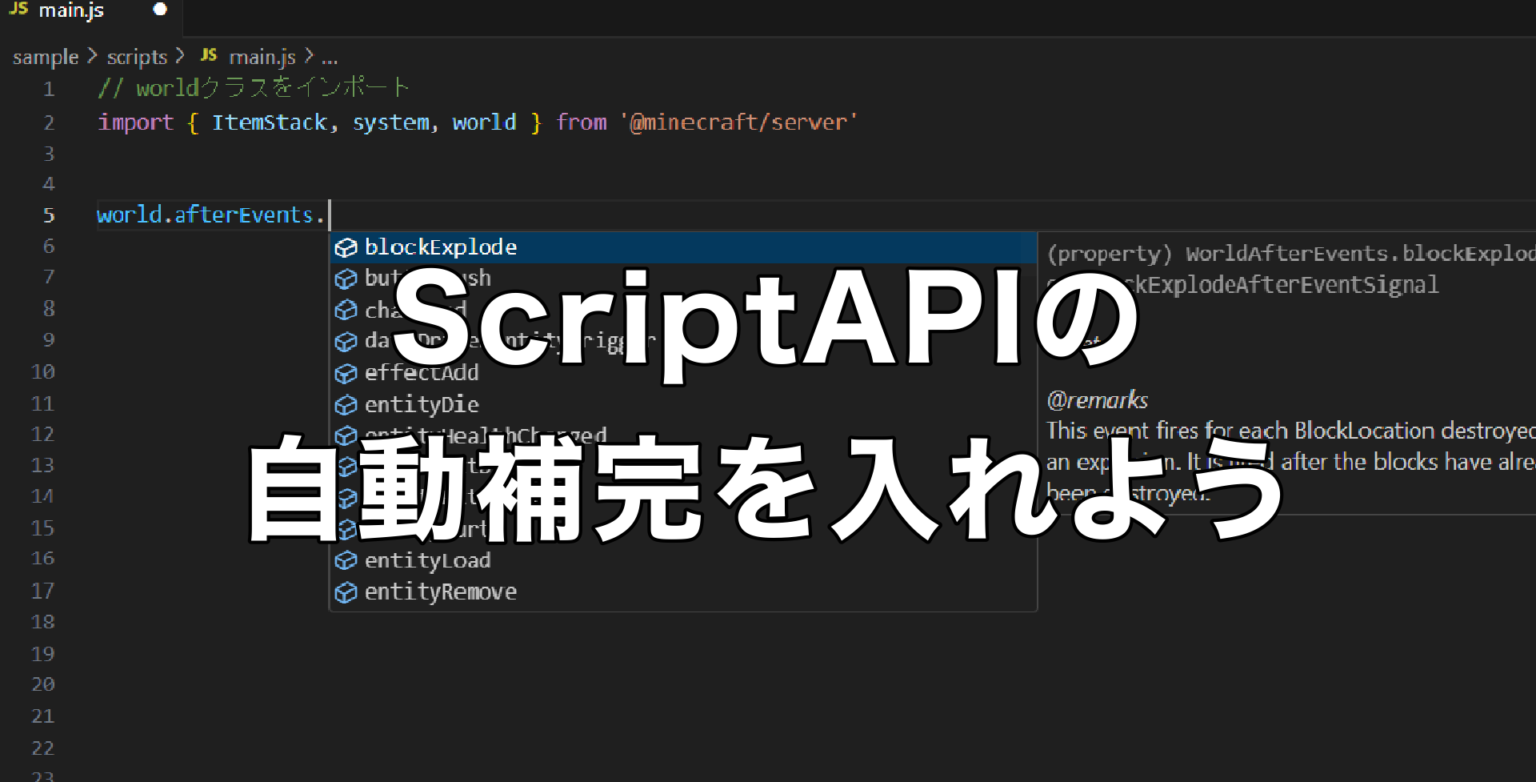This screenshot has width=1536, height=782.
Task: Click the entityRemove property icon
Action: coord(345,591)
